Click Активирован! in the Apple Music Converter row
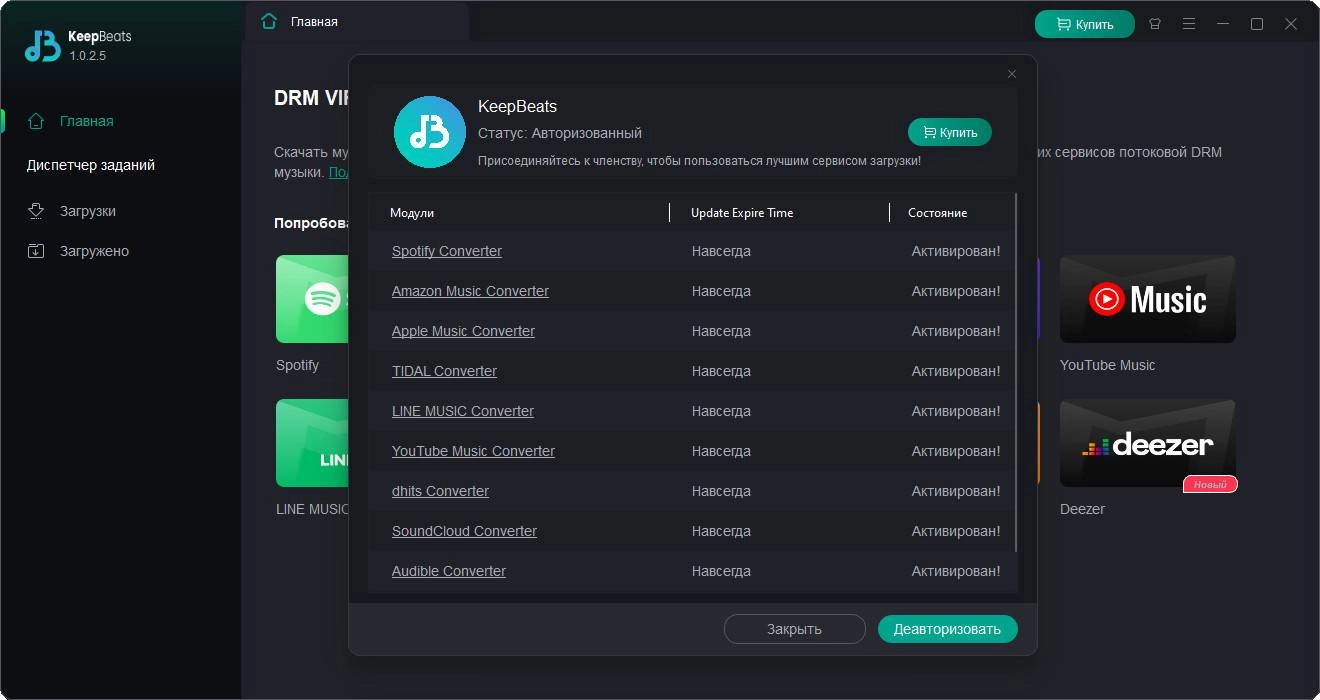 [956, 331]
